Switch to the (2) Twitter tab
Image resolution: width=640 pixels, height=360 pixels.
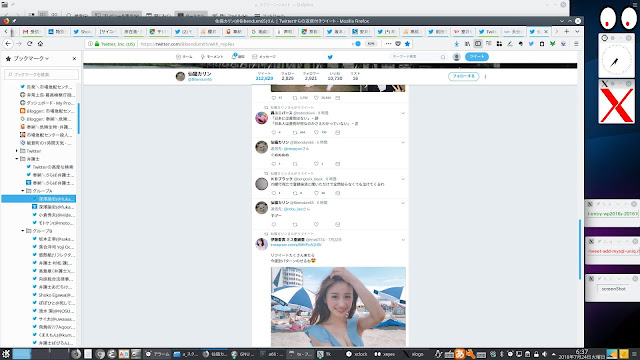click(184, 31)
